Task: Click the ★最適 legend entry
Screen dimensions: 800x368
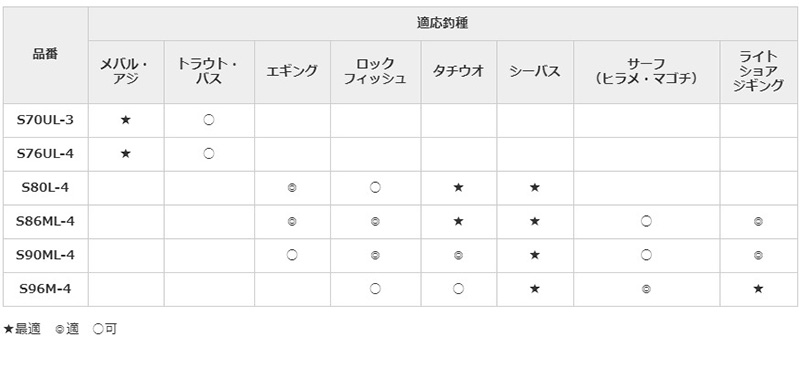Action: point(22,329)
